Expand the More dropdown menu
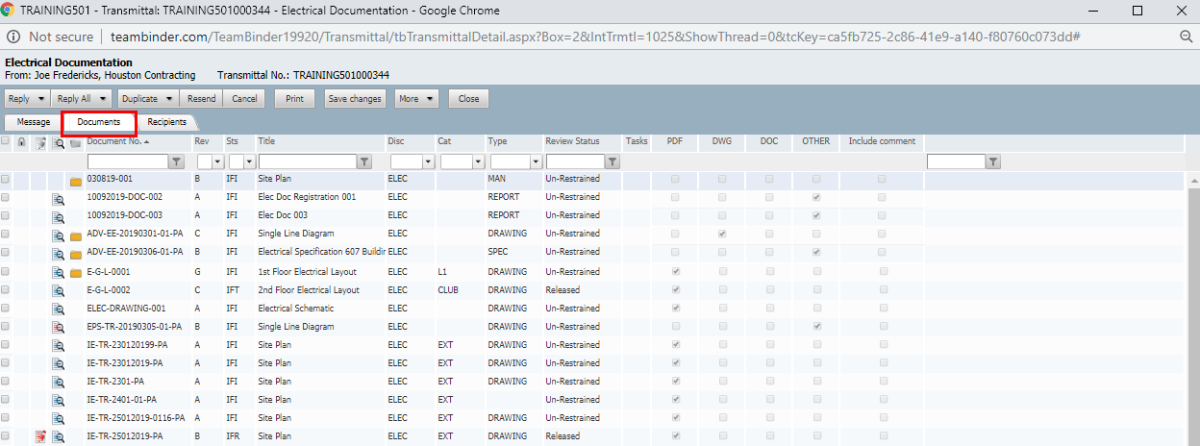Image resolution: width=1200 pixels, height=446 pixels. [429, 99]
